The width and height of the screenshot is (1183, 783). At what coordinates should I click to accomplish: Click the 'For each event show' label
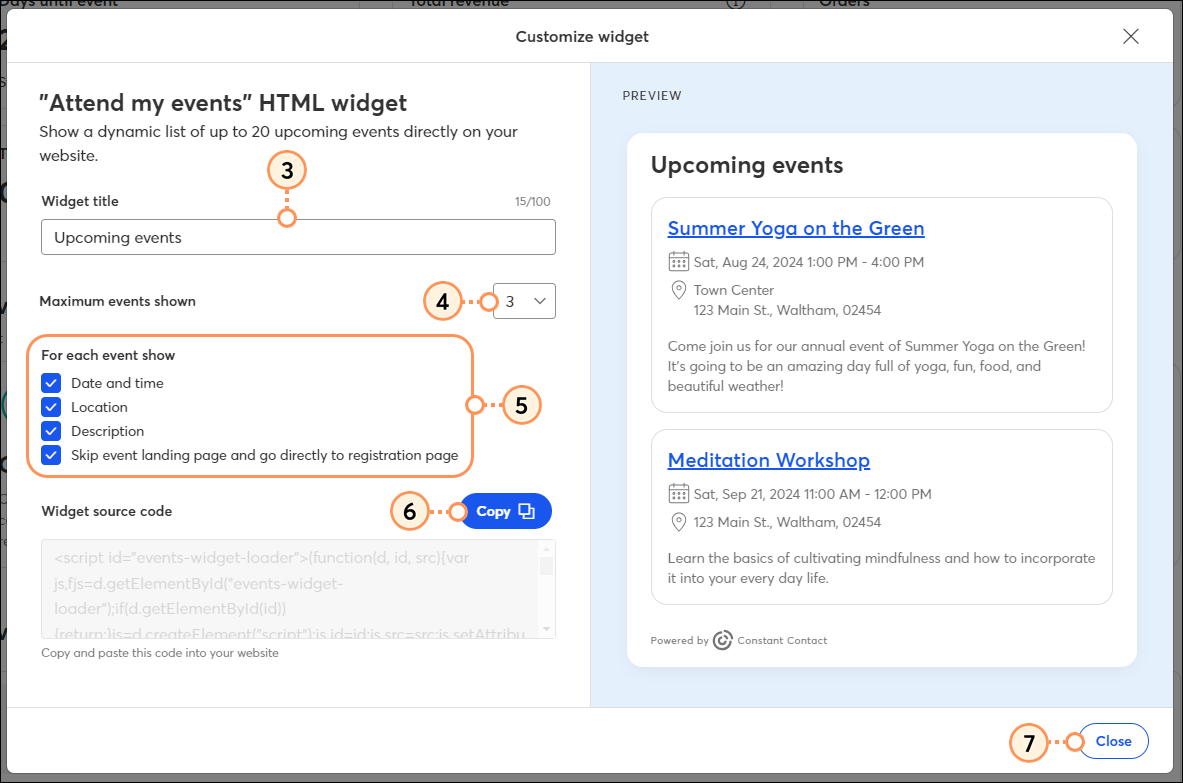[x=108, y=355]
